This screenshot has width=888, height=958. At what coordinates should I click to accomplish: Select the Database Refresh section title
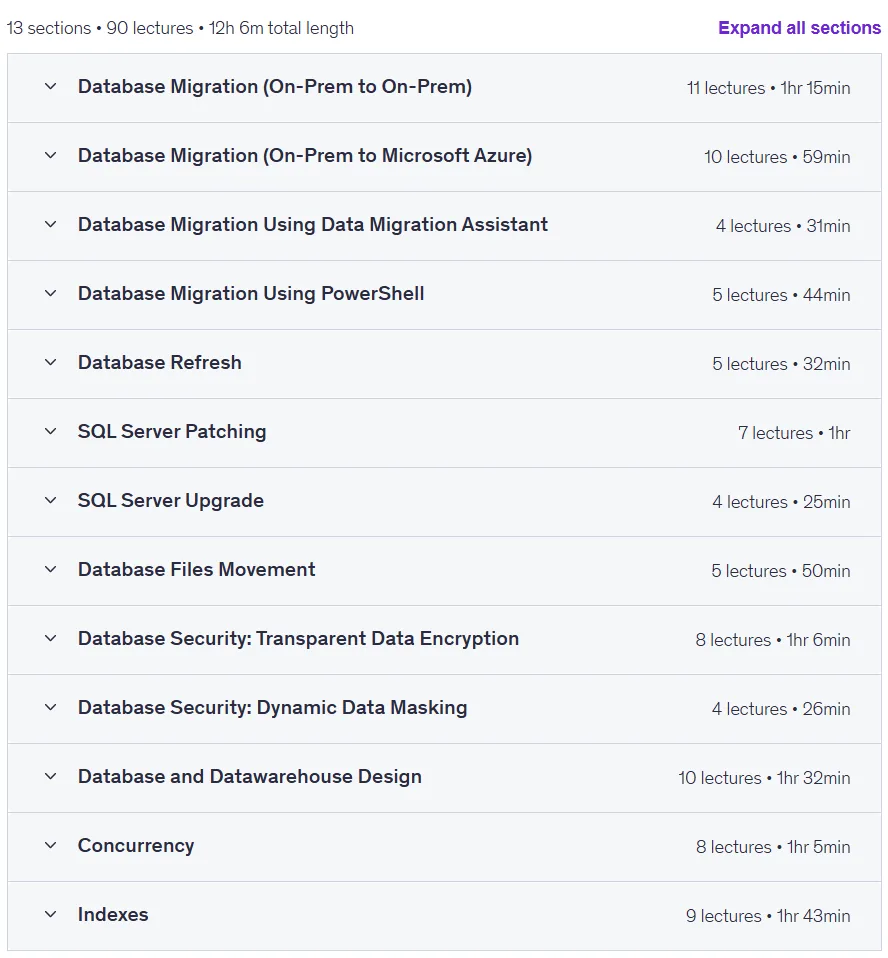pos(160,363)
